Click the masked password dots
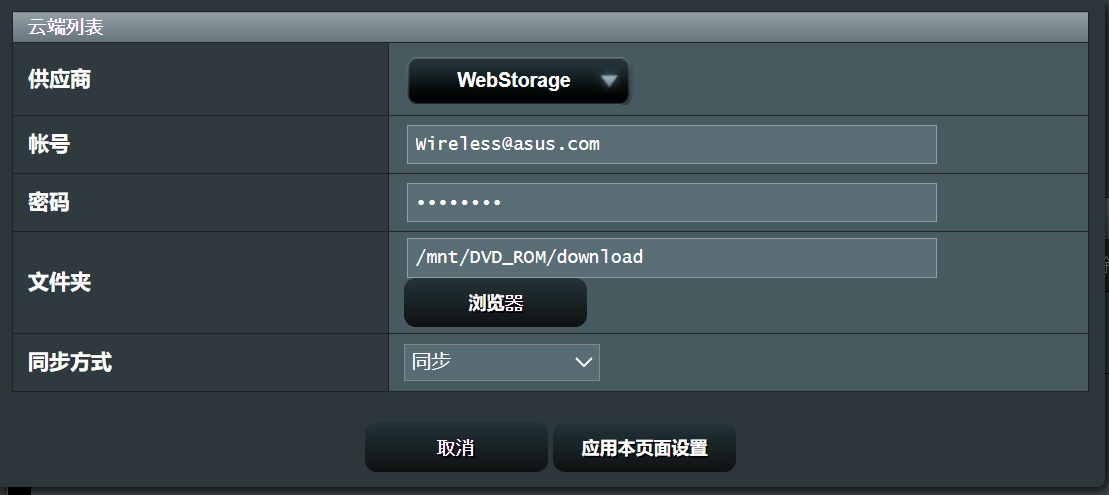Screen dimensions: 1109x495 (x=458, y=203)
